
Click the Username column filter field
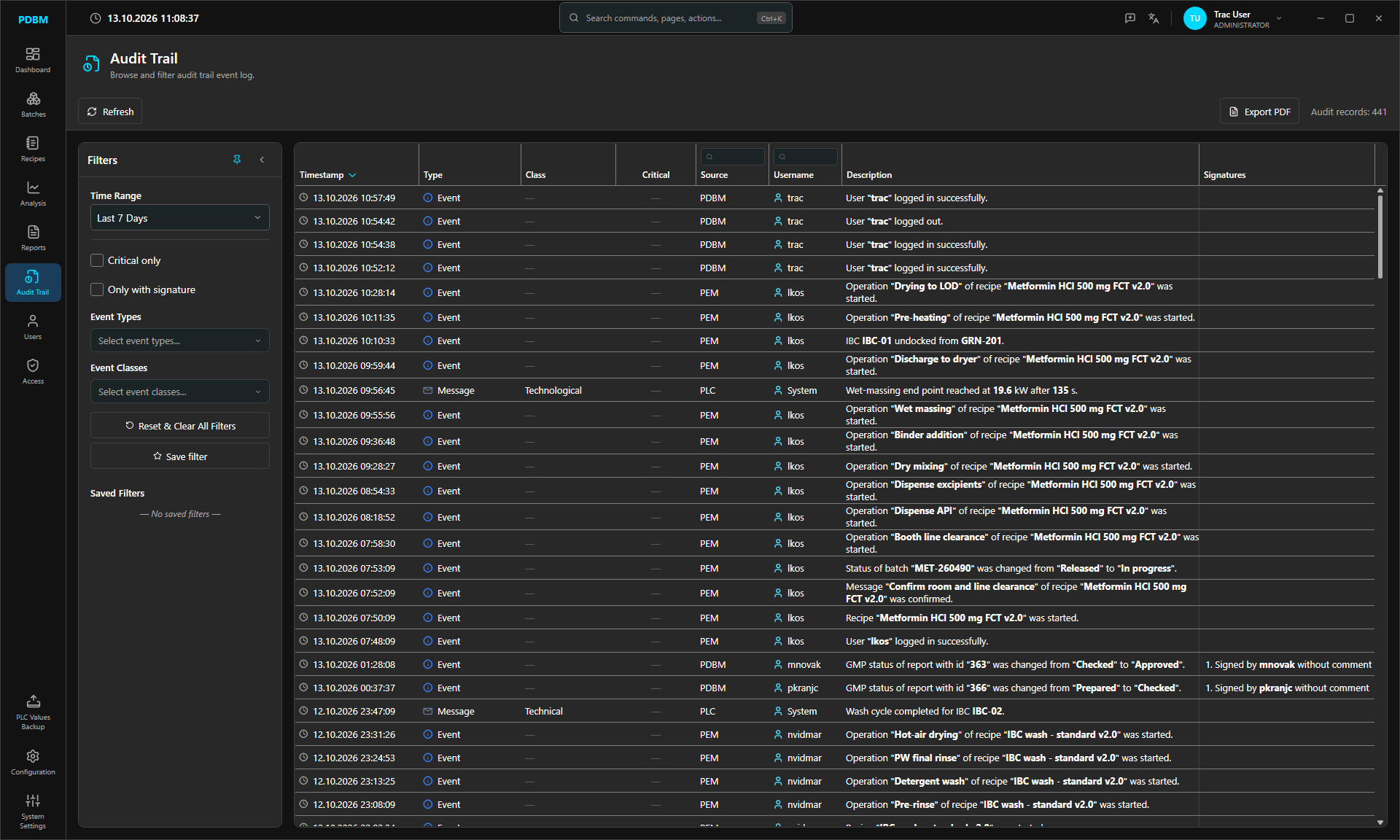(x=806, y=156)
